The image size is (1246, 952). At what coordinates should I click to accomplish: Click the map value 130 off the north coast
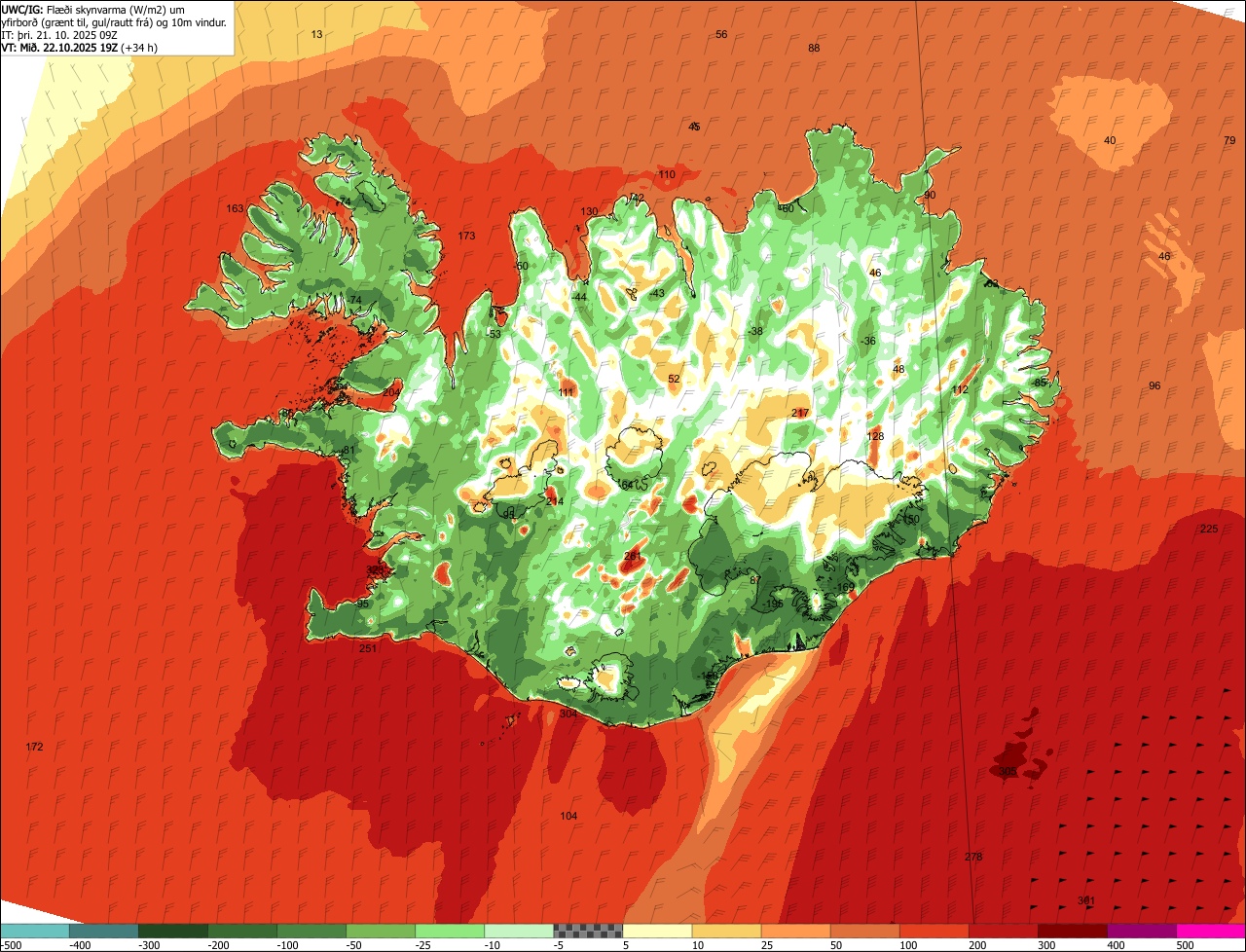coord(589,211)
